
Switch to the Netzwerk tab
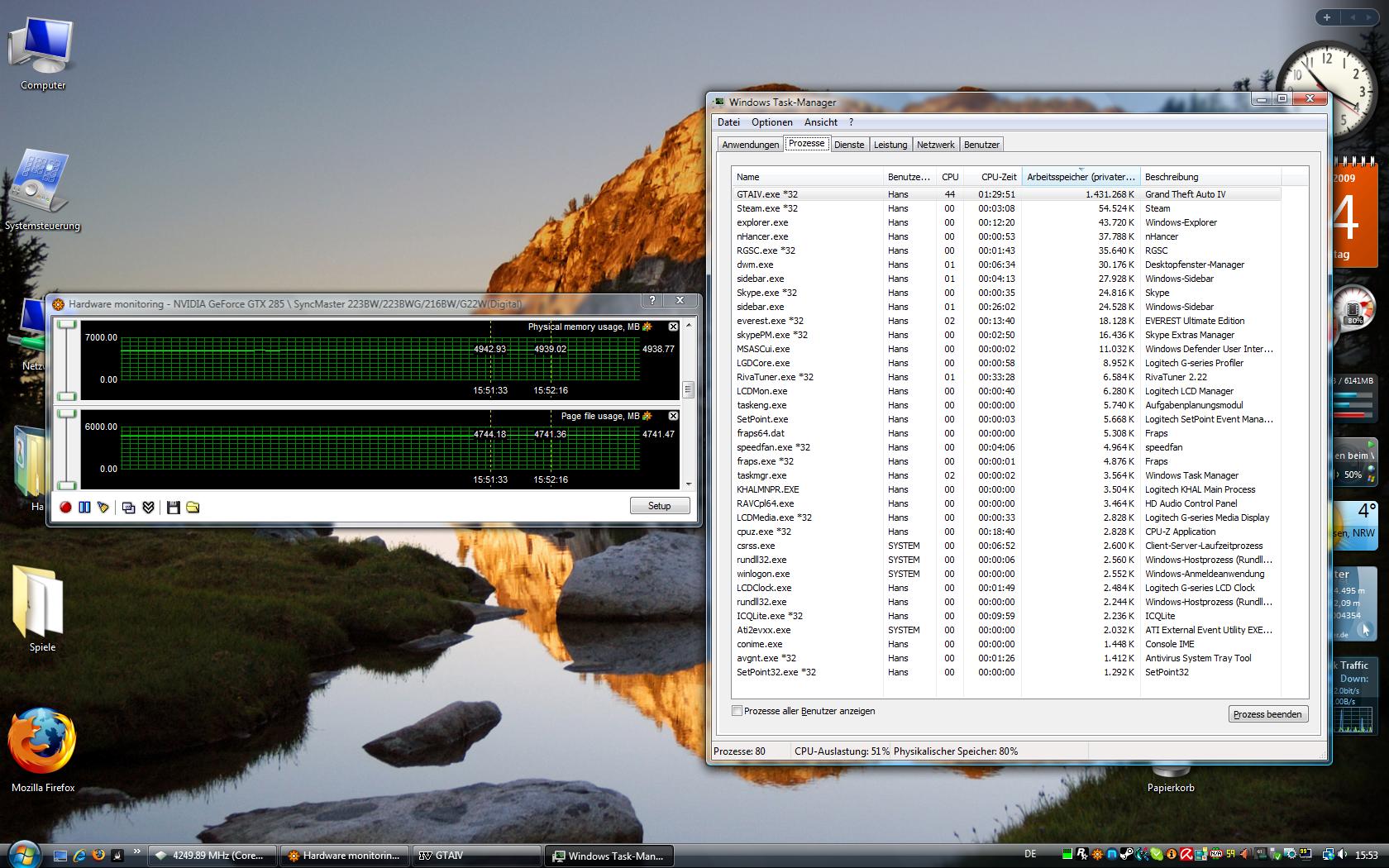[936, 145]
